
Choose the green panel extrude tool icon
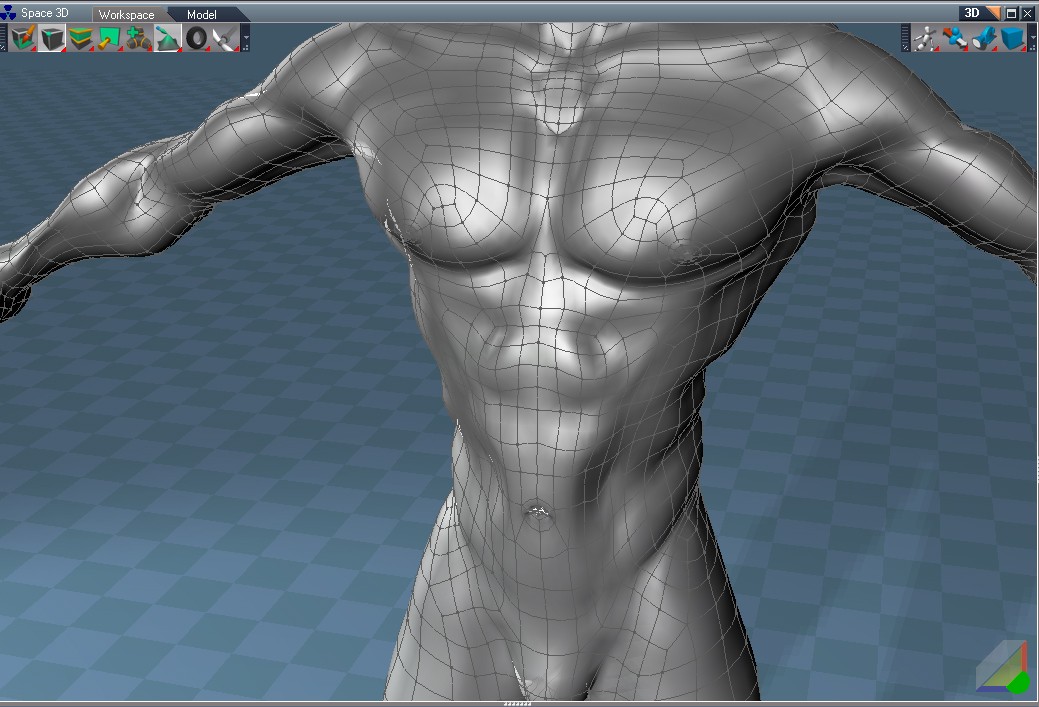[x=109, y=38]
